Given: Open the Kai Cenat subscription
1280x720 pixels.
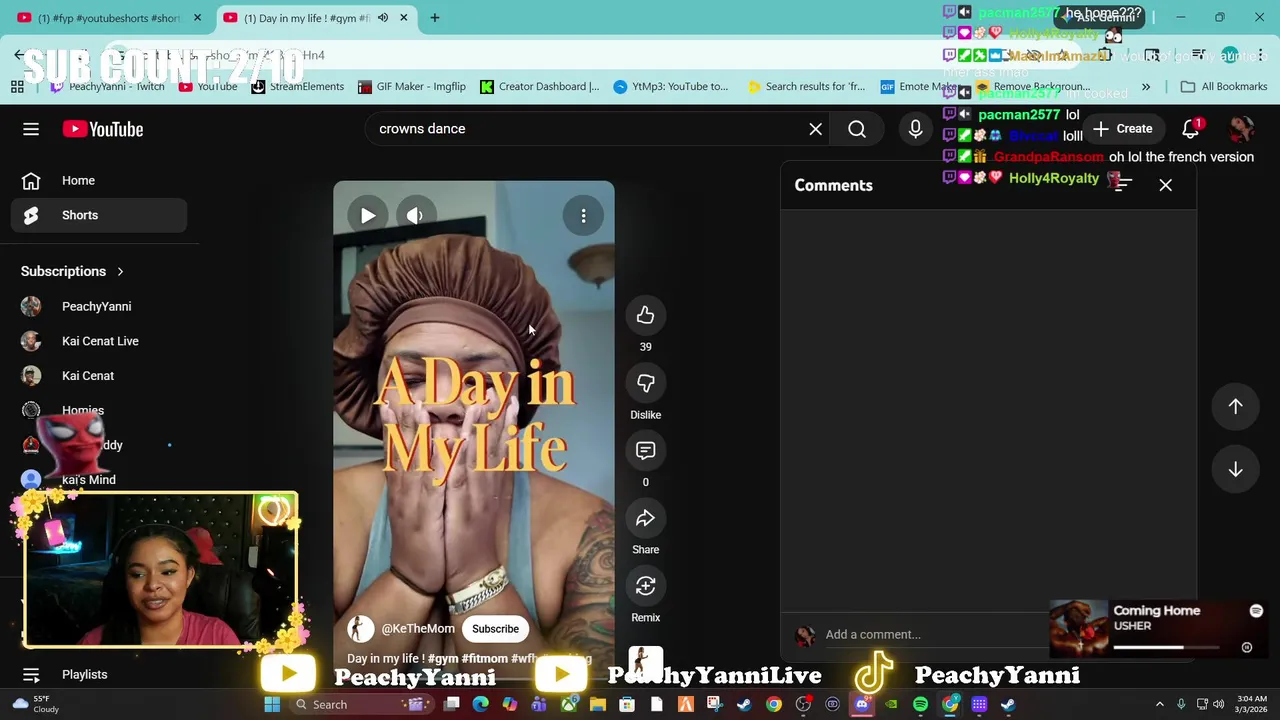Looking at the screenshot, I should 98,376.
